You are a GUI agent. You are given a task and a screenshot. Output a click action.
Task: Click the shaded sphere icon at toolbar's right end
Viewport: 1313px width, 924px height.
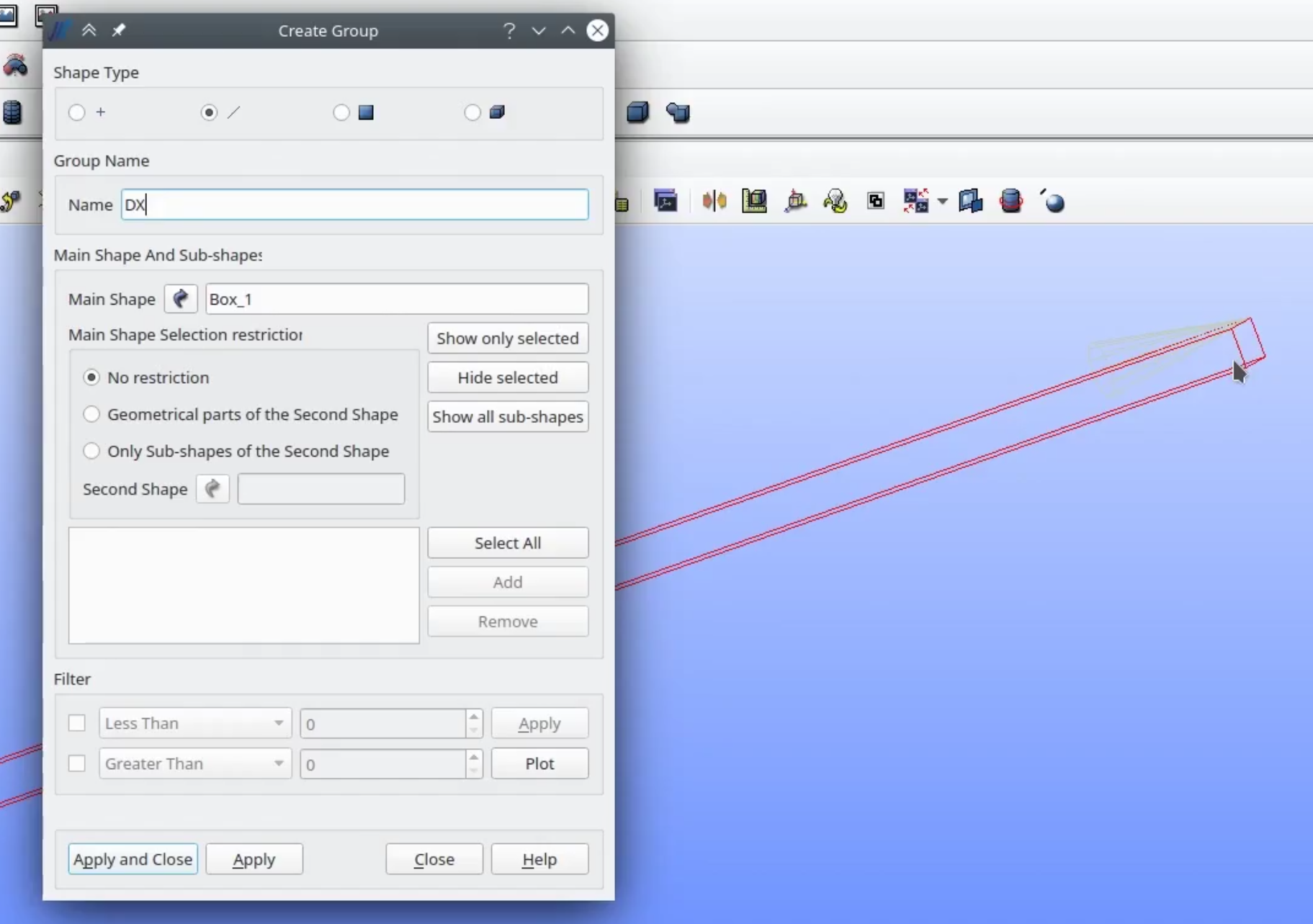[x=1053, y=202]
